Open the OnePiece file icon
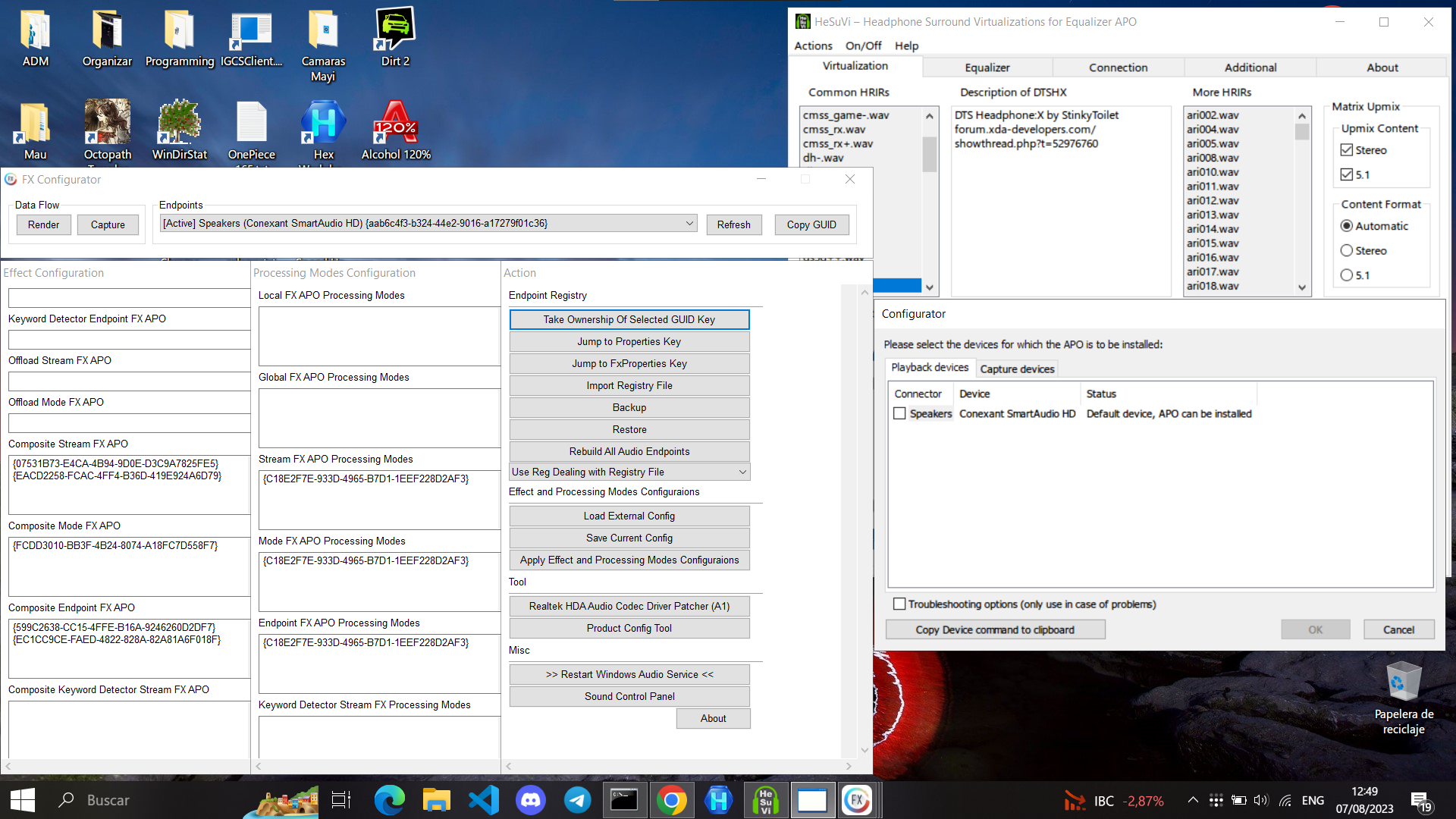Viewport: 1456px width, 819px height. [x=251, y=130]
